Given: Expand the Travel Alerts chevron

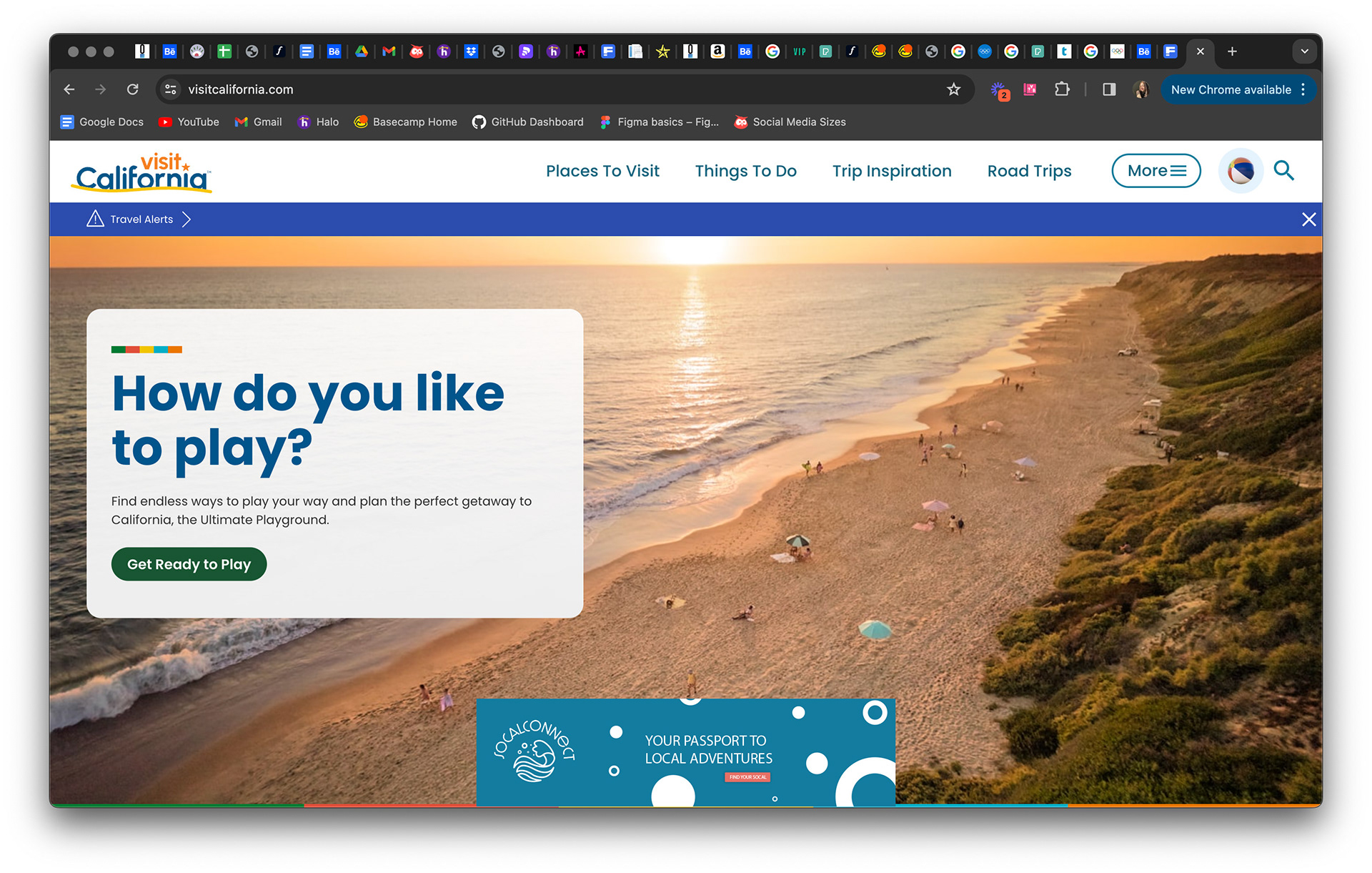Looking at the screenshot, I should (x=187, y=220).
